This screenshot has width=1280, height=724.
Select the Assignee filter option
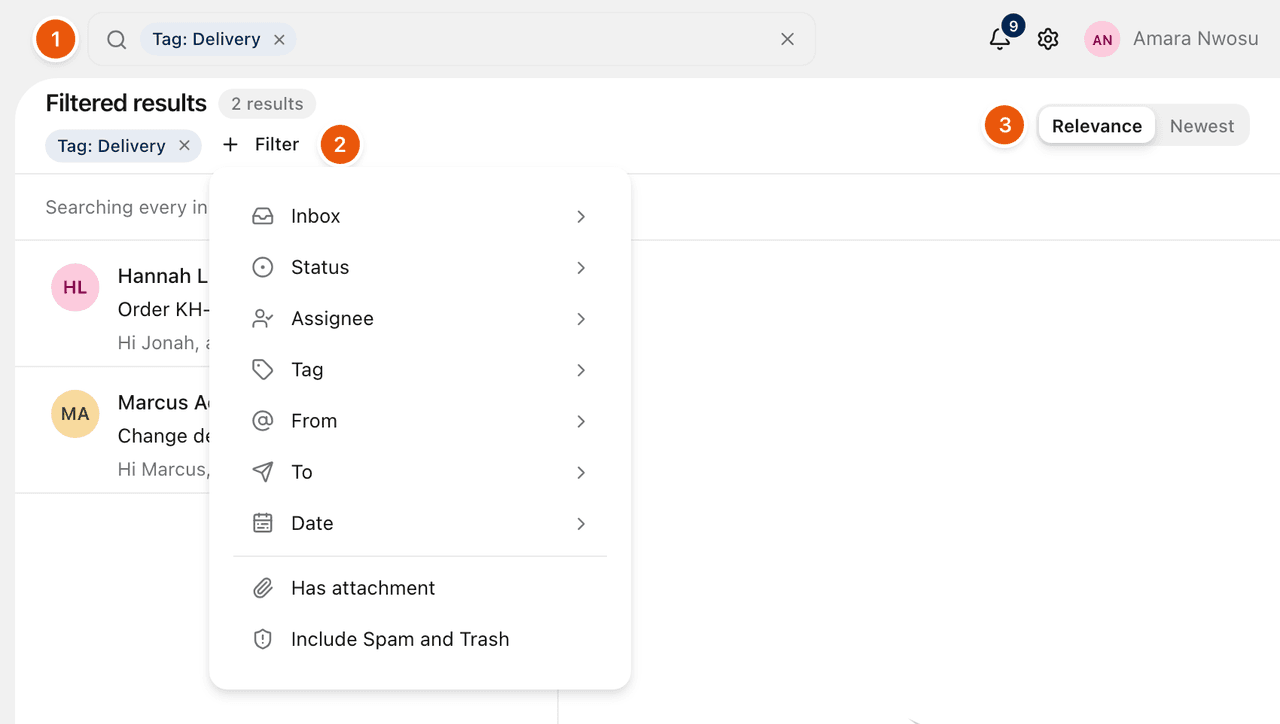420,318
